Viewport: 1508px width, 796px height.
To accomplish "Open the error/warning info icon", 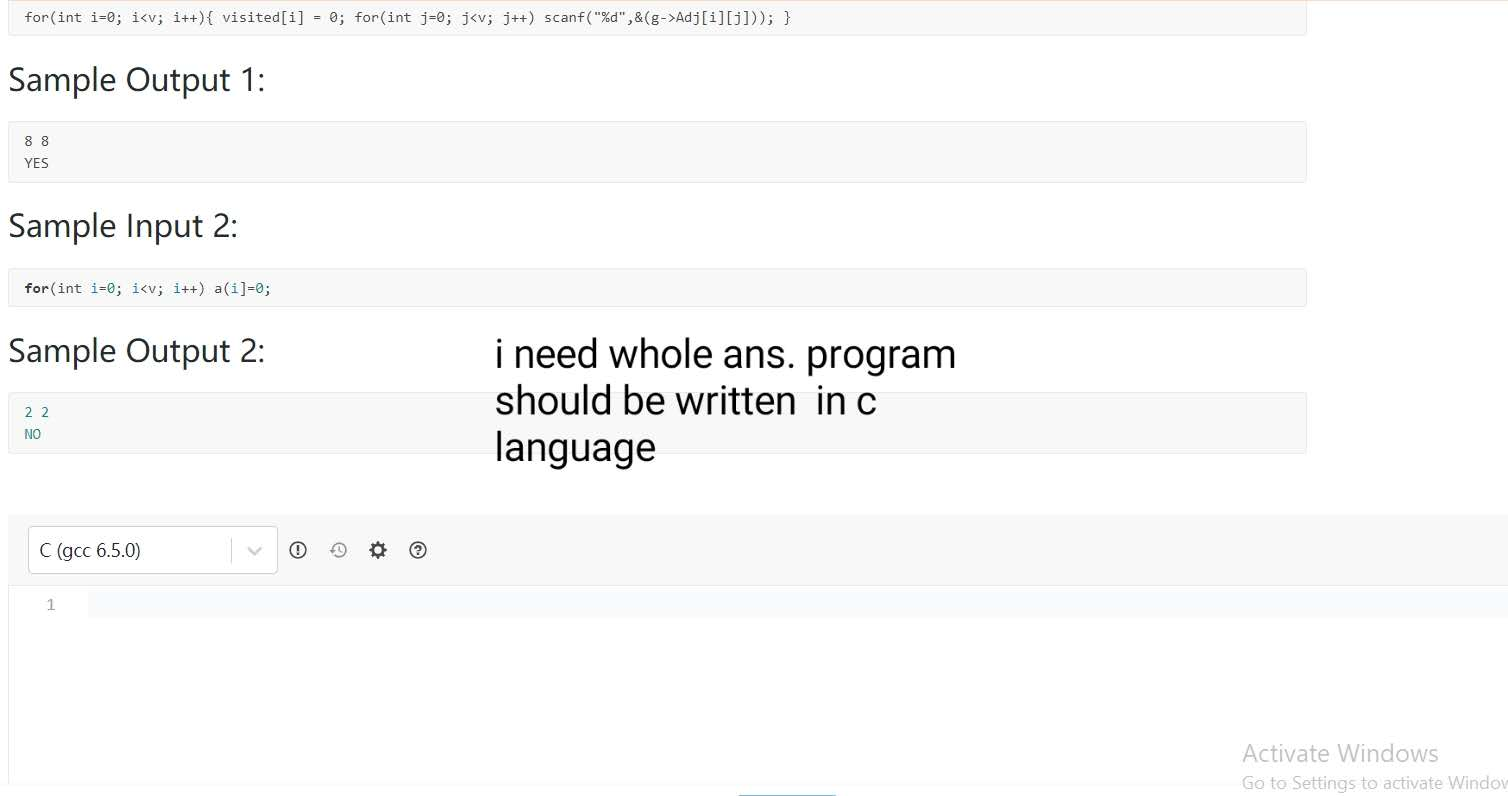I will coord(298,550).
